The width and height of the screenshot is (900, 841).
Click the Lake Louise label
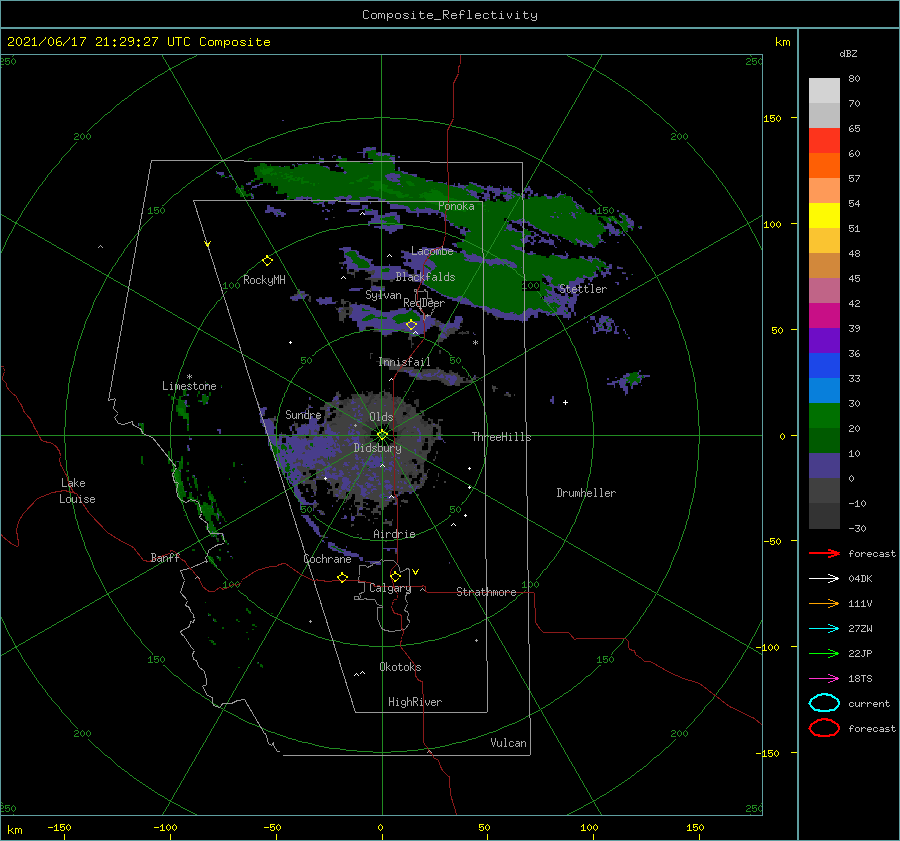(x=77, y=491)
